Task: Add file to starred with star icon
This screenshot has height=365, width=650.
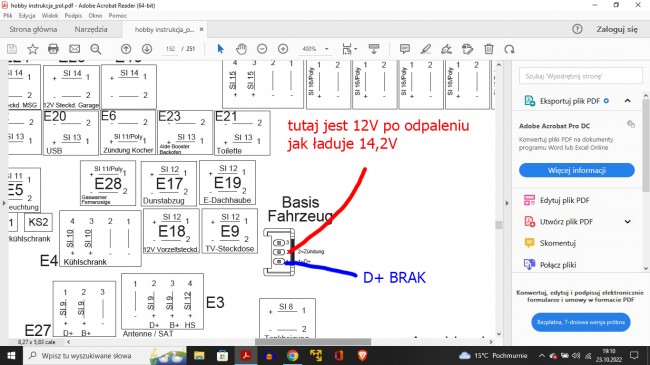Action: tap(32, 49)
